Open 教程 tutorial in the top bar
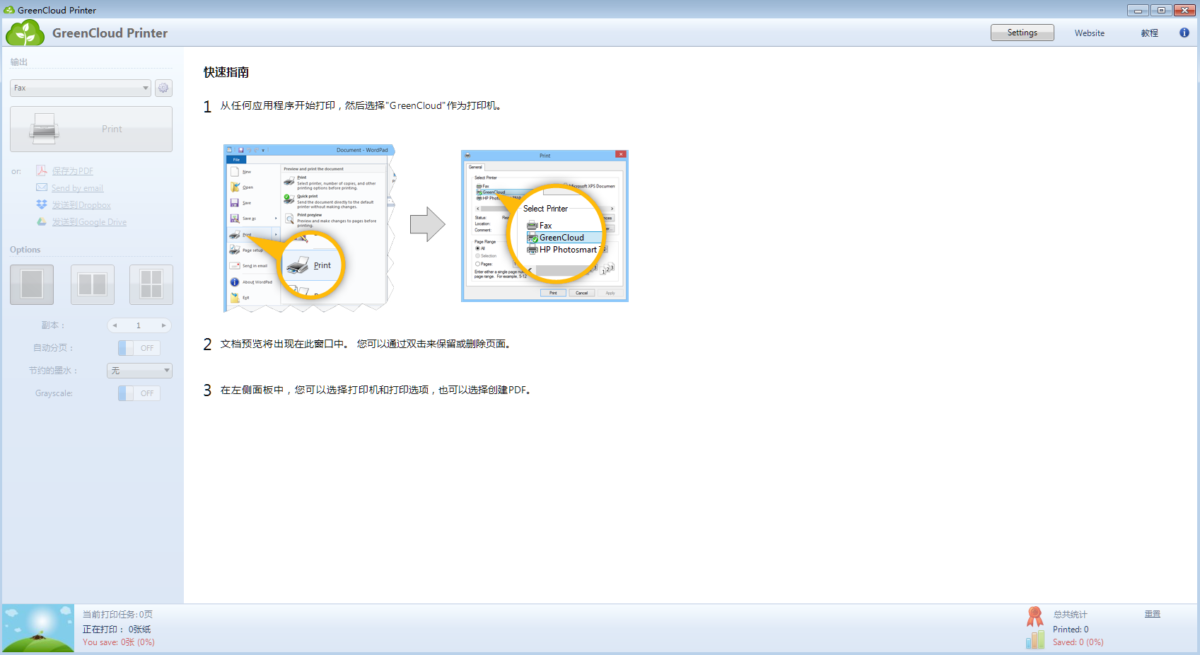 point(1149,33)
